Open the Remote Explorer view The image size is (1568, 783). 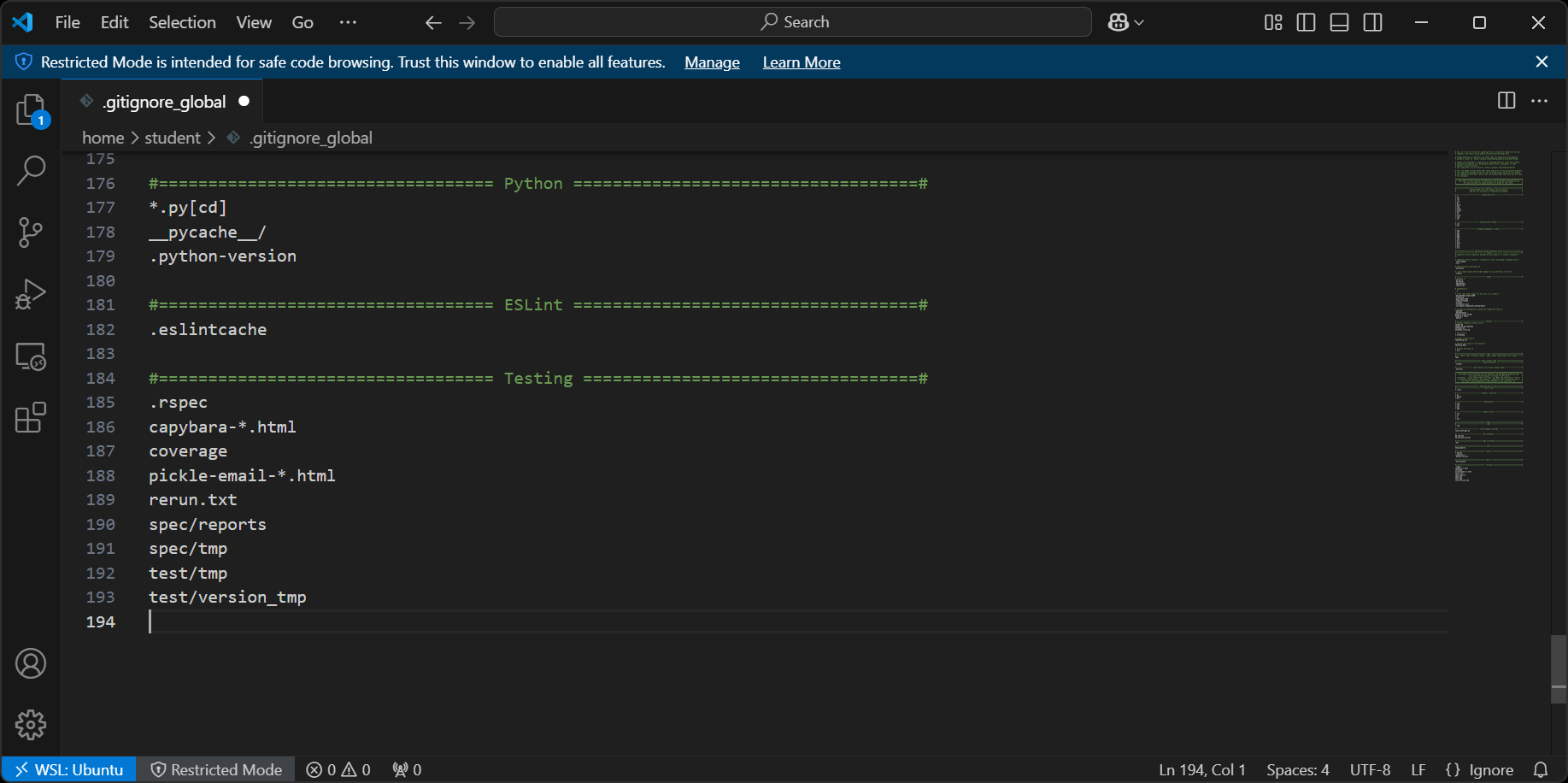31,356
